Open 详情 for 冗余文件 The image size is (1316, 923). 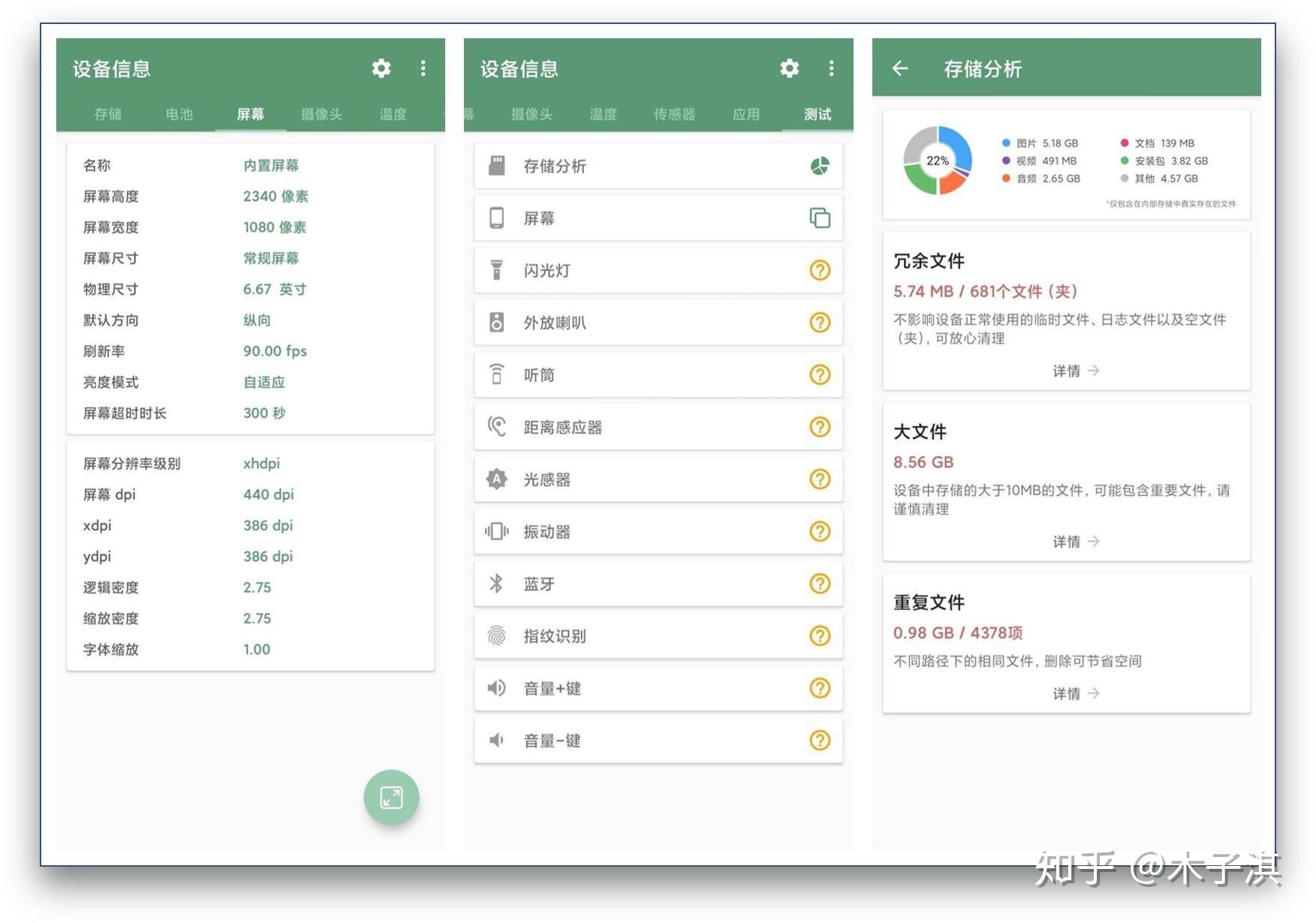click(1076, 371)
